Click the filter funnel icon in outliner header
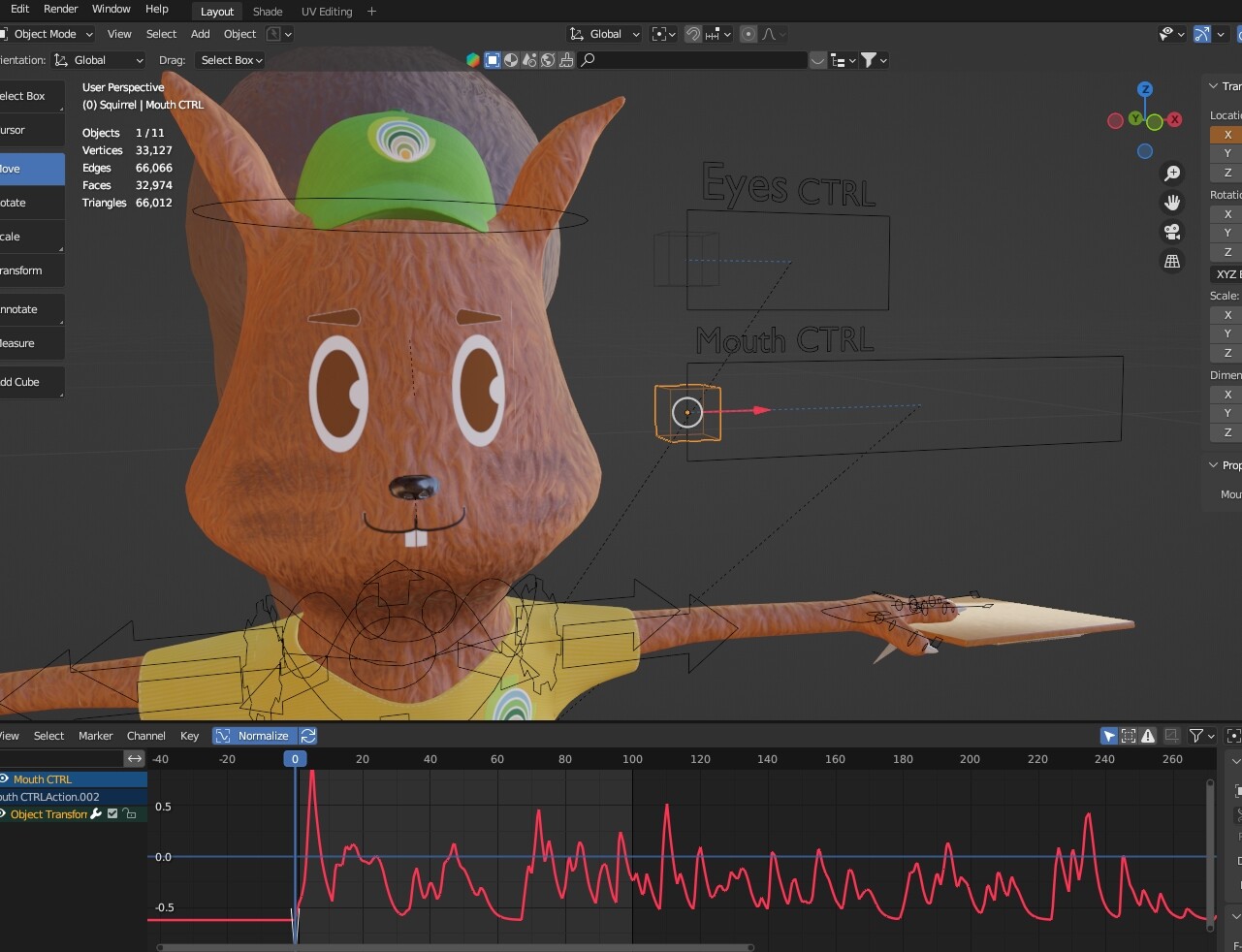Viewport: 1242px width, 952px height. [x=869, y=60]
